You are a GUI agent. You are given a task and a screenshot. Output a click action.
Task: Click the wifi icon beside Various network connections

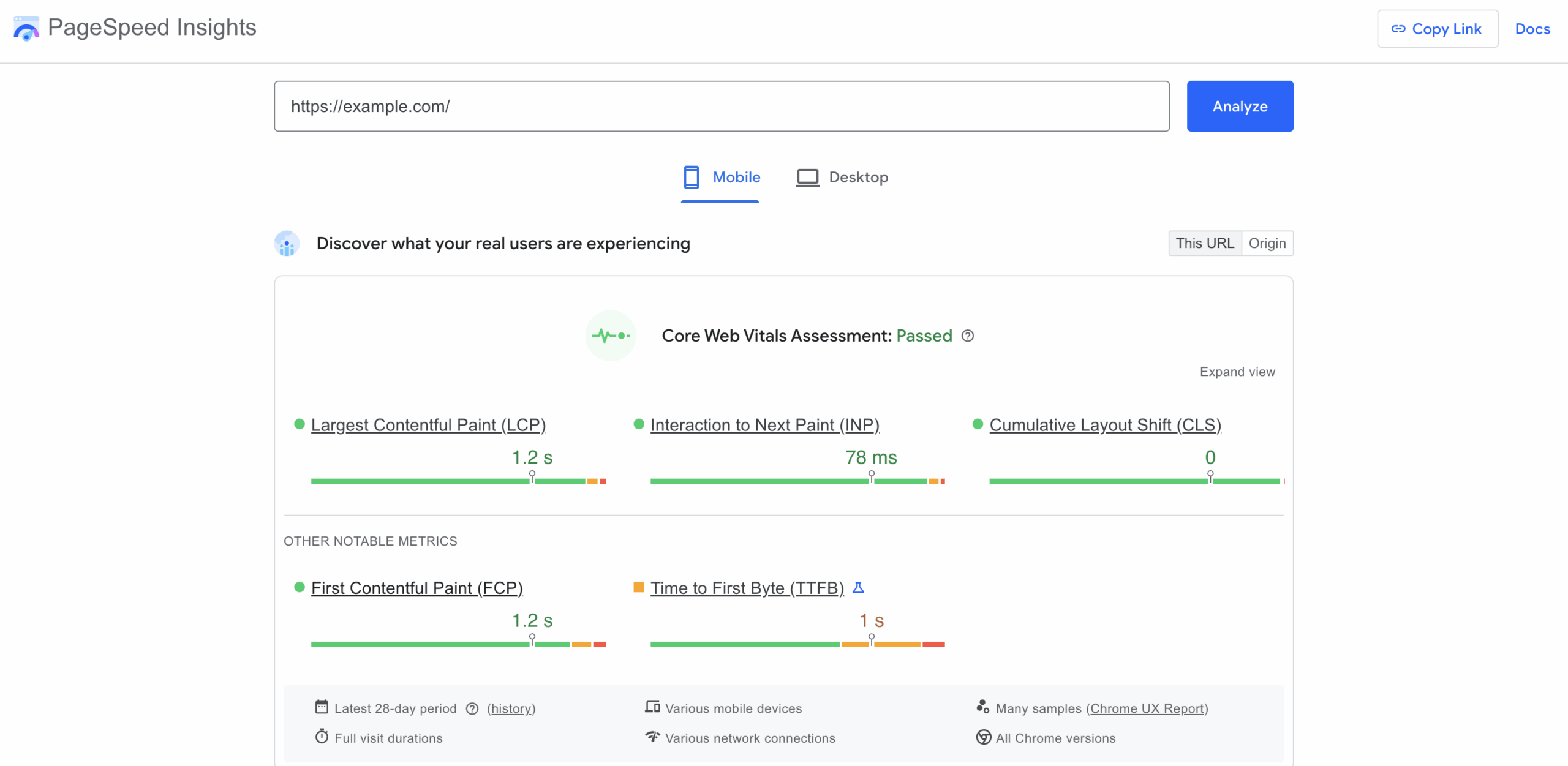[x=652, y=737]
